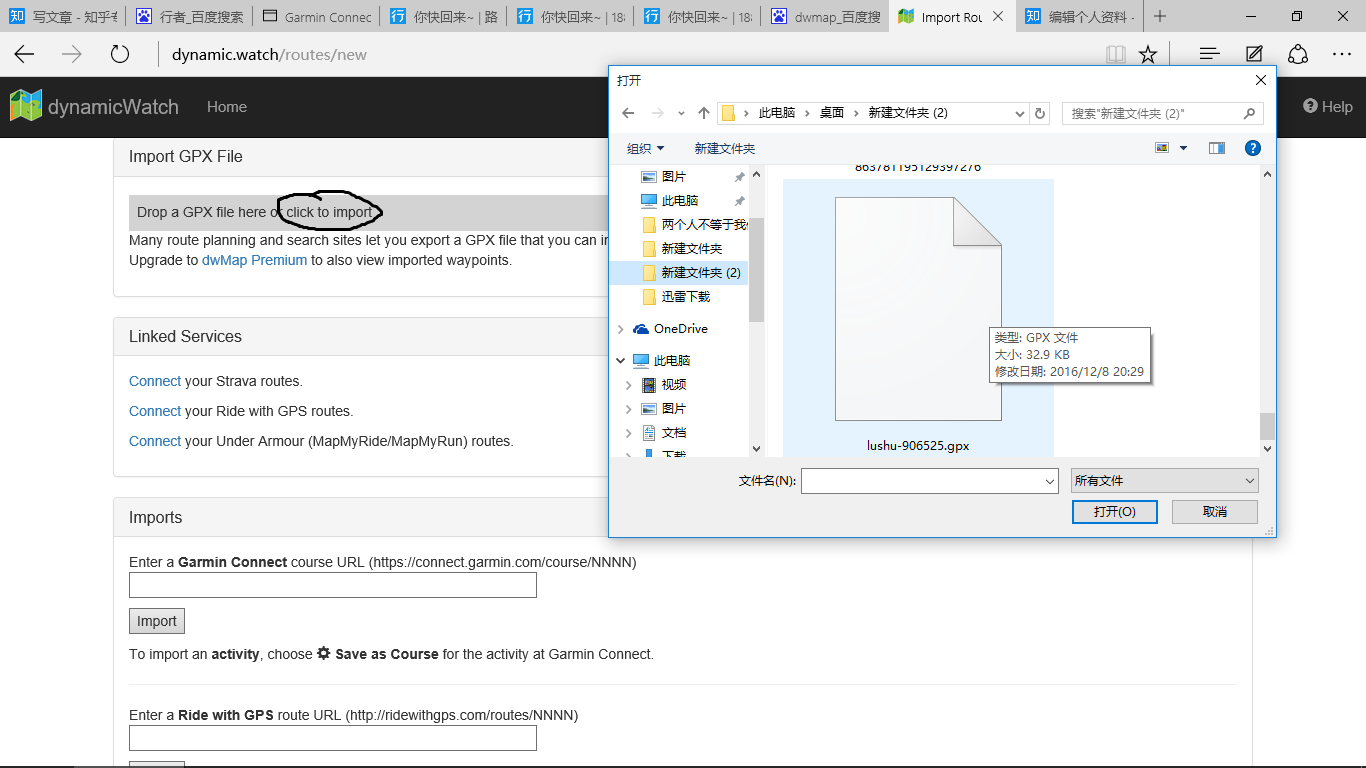Open the Edge Hub lines icon
1366x768 pixels.
1209,54
